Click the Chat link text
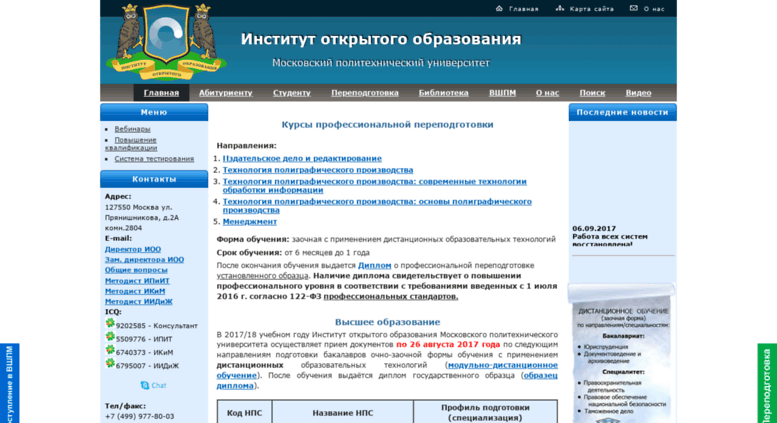 (159, 385)
